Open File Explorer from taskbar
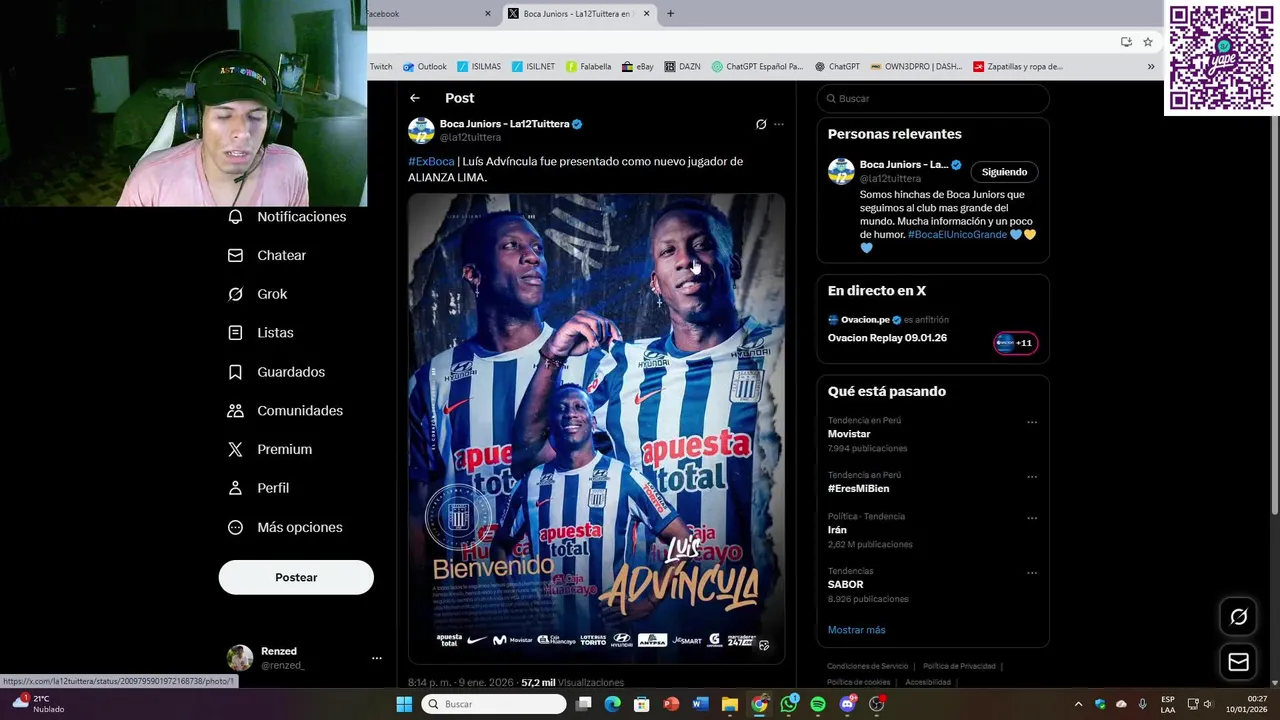 tap(730, 704)
